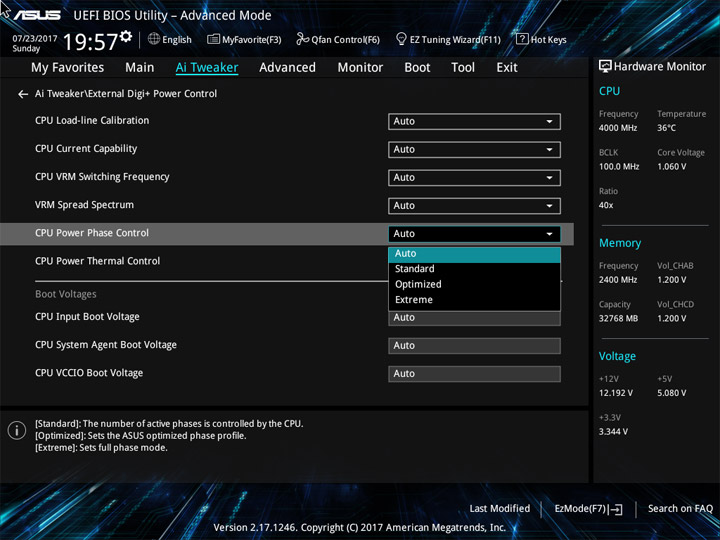
Task: Click the CPU System Agent Boot Voltage field
Action: pos(474,346)
